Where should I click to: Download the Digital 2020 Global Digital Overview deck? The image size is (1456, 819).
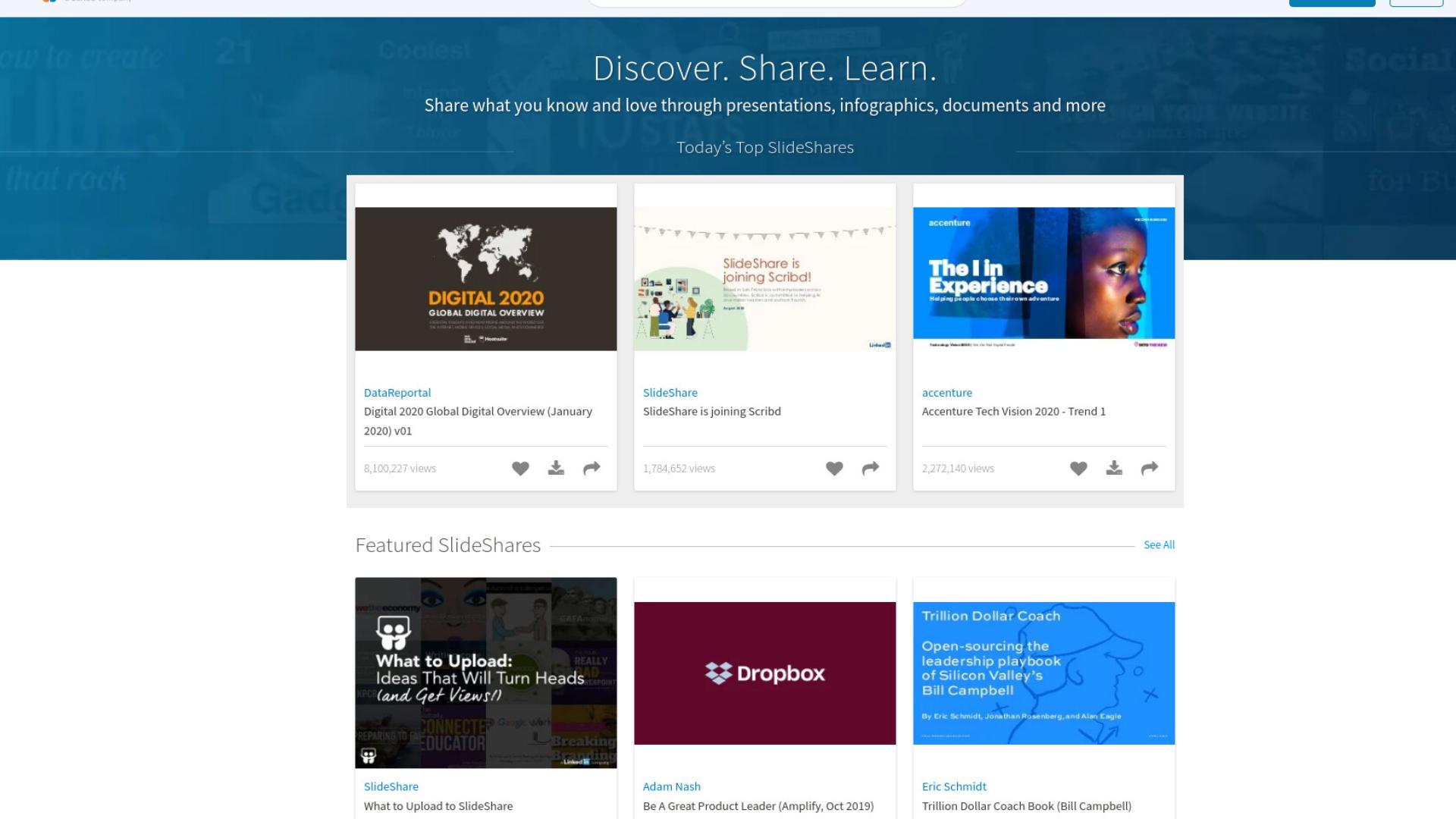coord(556,468)
